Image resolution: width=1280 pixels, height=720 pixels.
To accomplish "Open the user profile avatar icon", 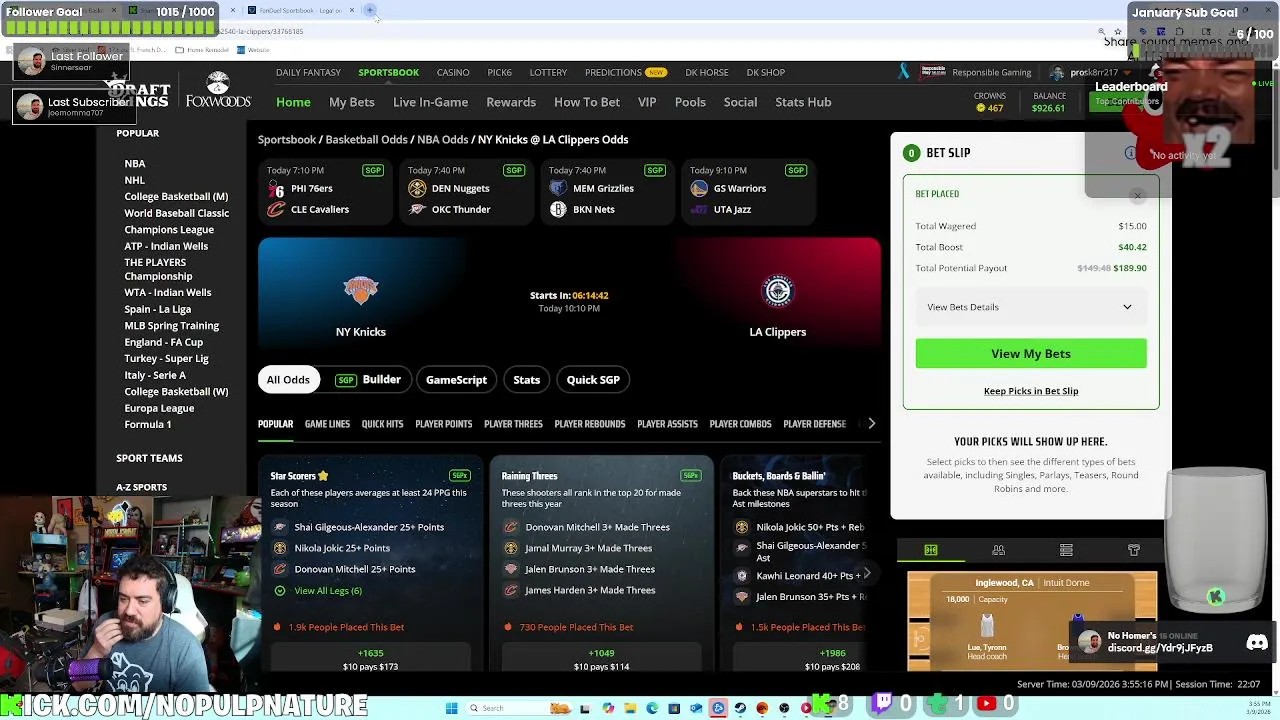I will (1057, 73).
